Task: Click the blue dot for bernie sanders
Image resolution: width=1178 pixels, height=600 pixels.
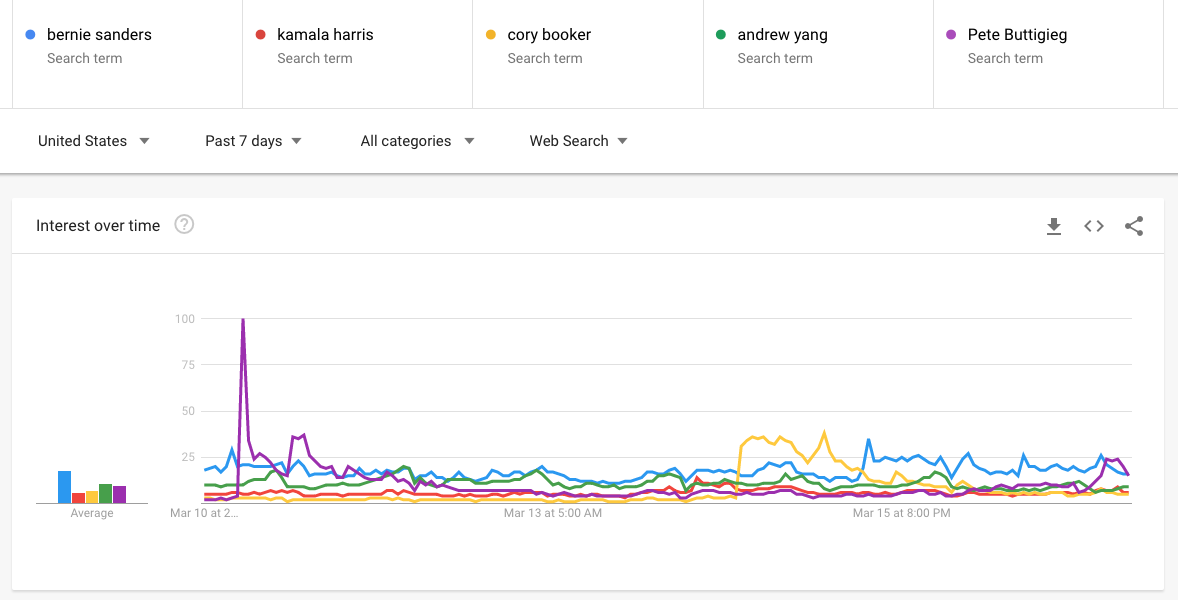Action: click(30, 35)
